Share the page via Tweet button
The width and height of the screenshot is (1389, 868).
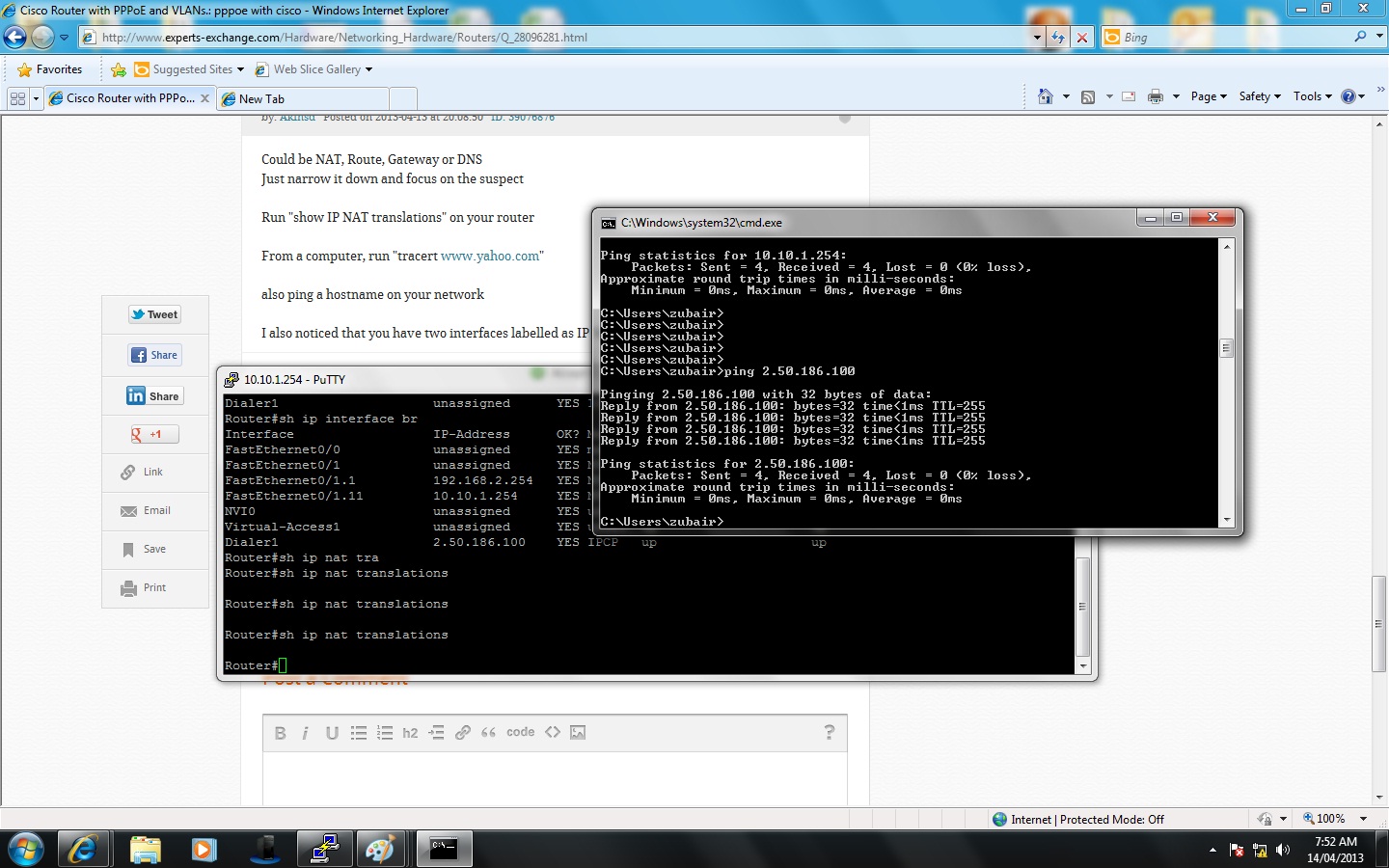[155, 314]
